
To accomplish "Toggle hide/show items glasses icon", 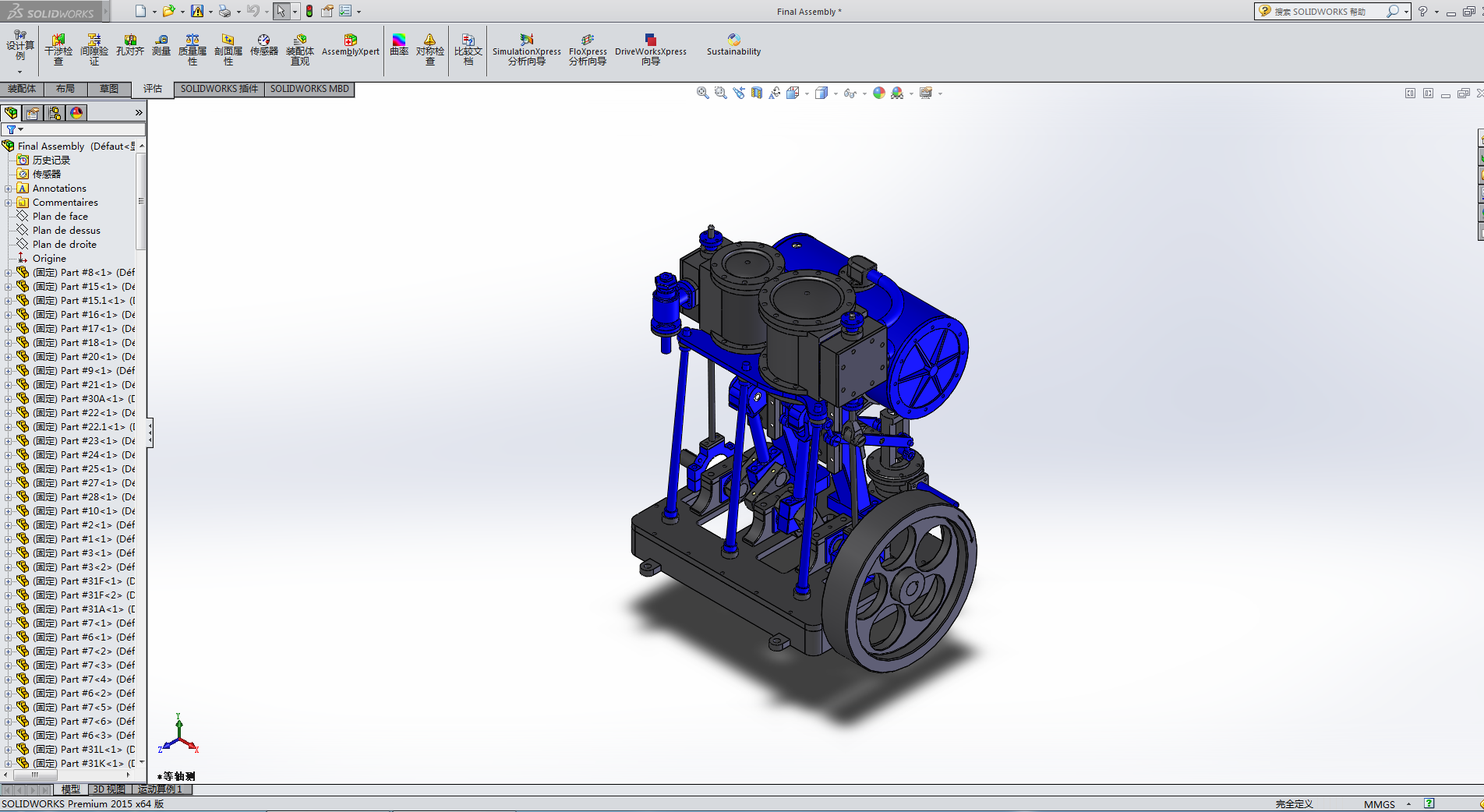I will tap(850, 93).
